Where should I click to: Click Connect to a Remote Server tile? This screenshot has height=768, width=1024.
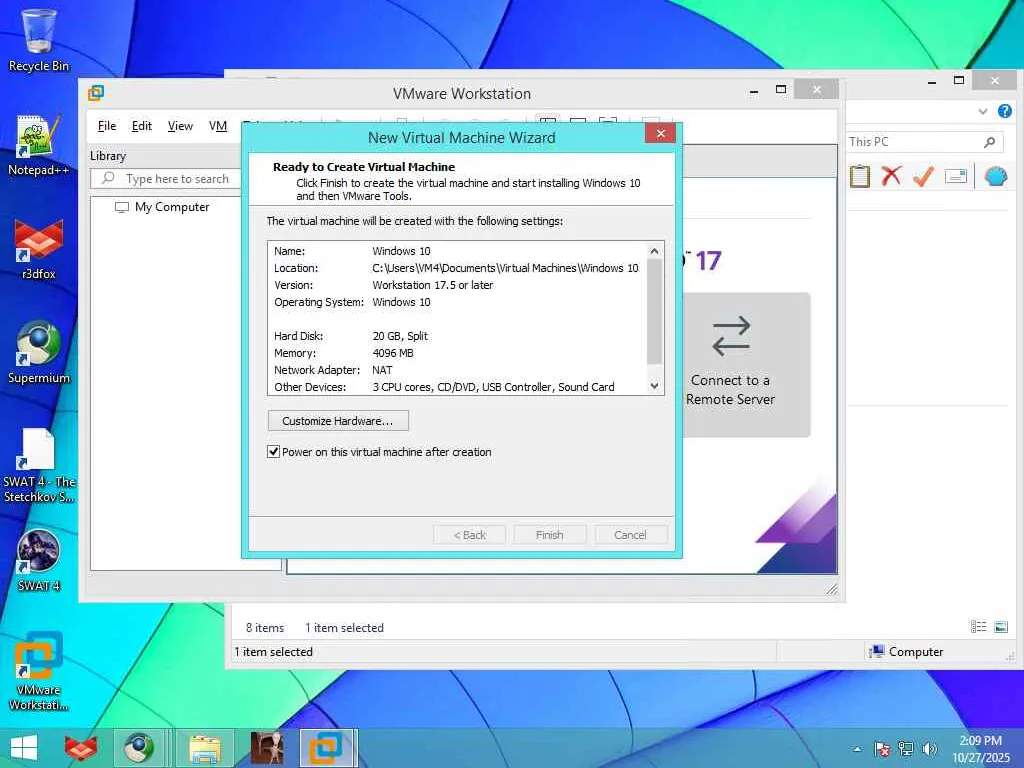click(746, 364)
